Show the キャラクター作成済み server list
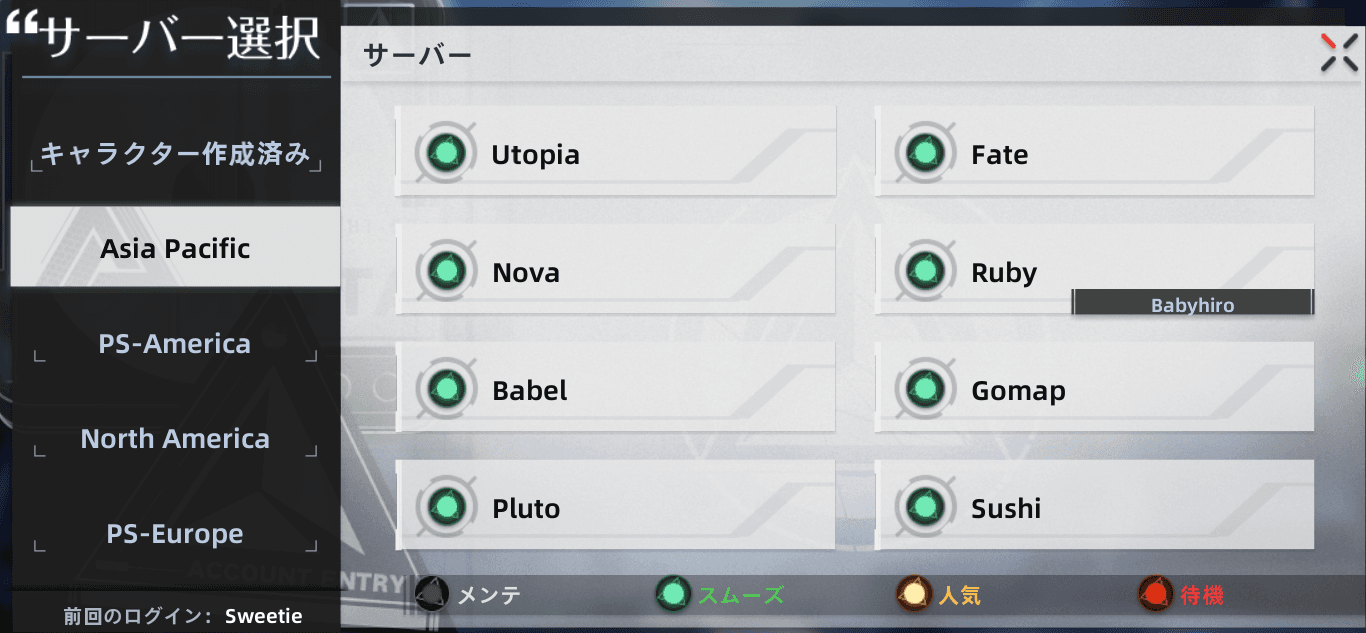The image size is (1366, 633). point(175,155)
